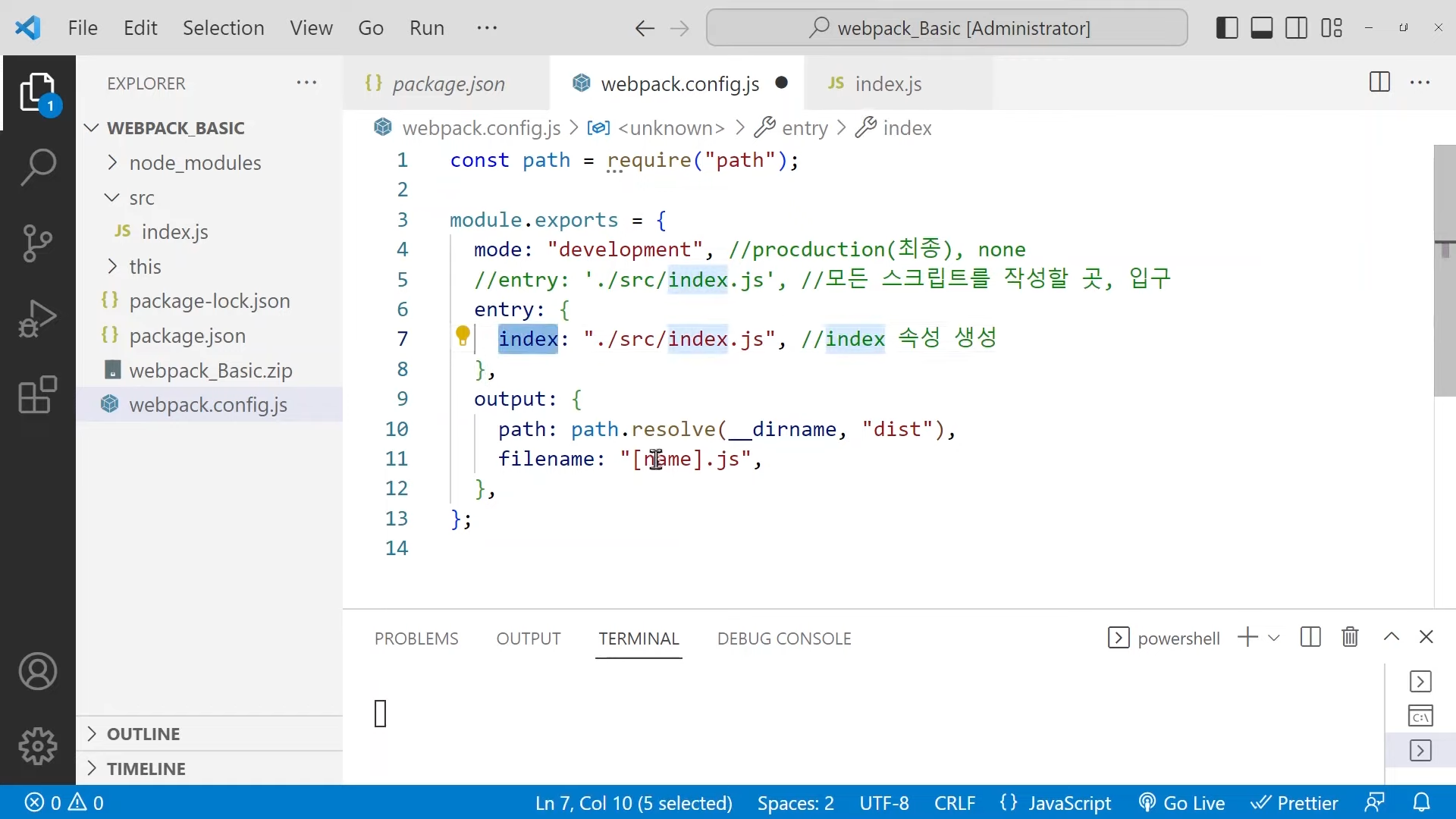
Task: Open the Extensions view
Action: [x=37, y=394]
